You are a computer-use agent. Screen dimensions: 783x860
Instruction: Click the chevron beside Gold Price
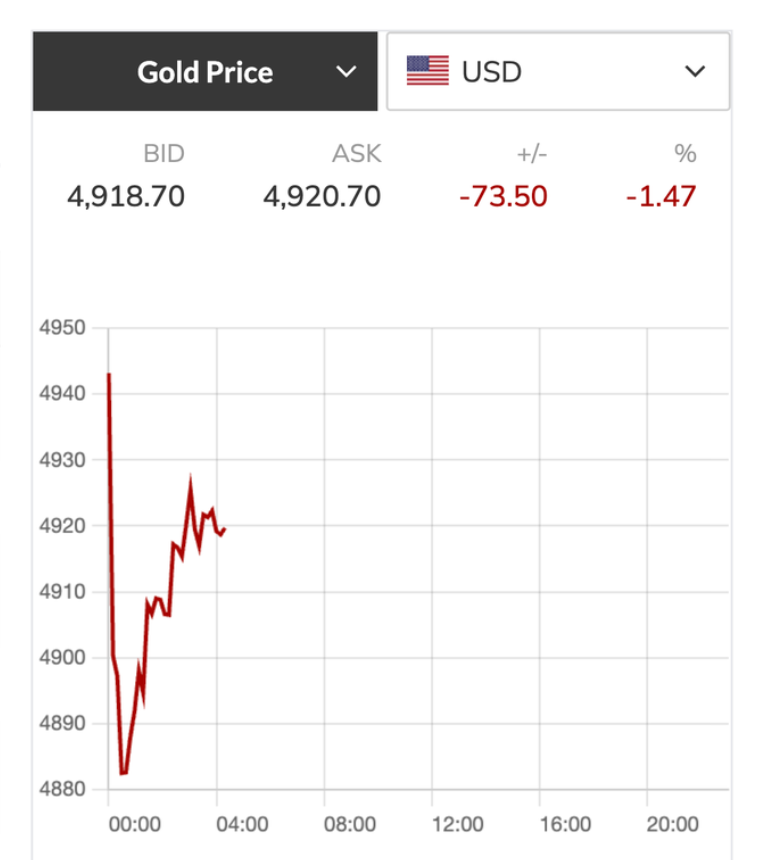(x=346, y=72)
